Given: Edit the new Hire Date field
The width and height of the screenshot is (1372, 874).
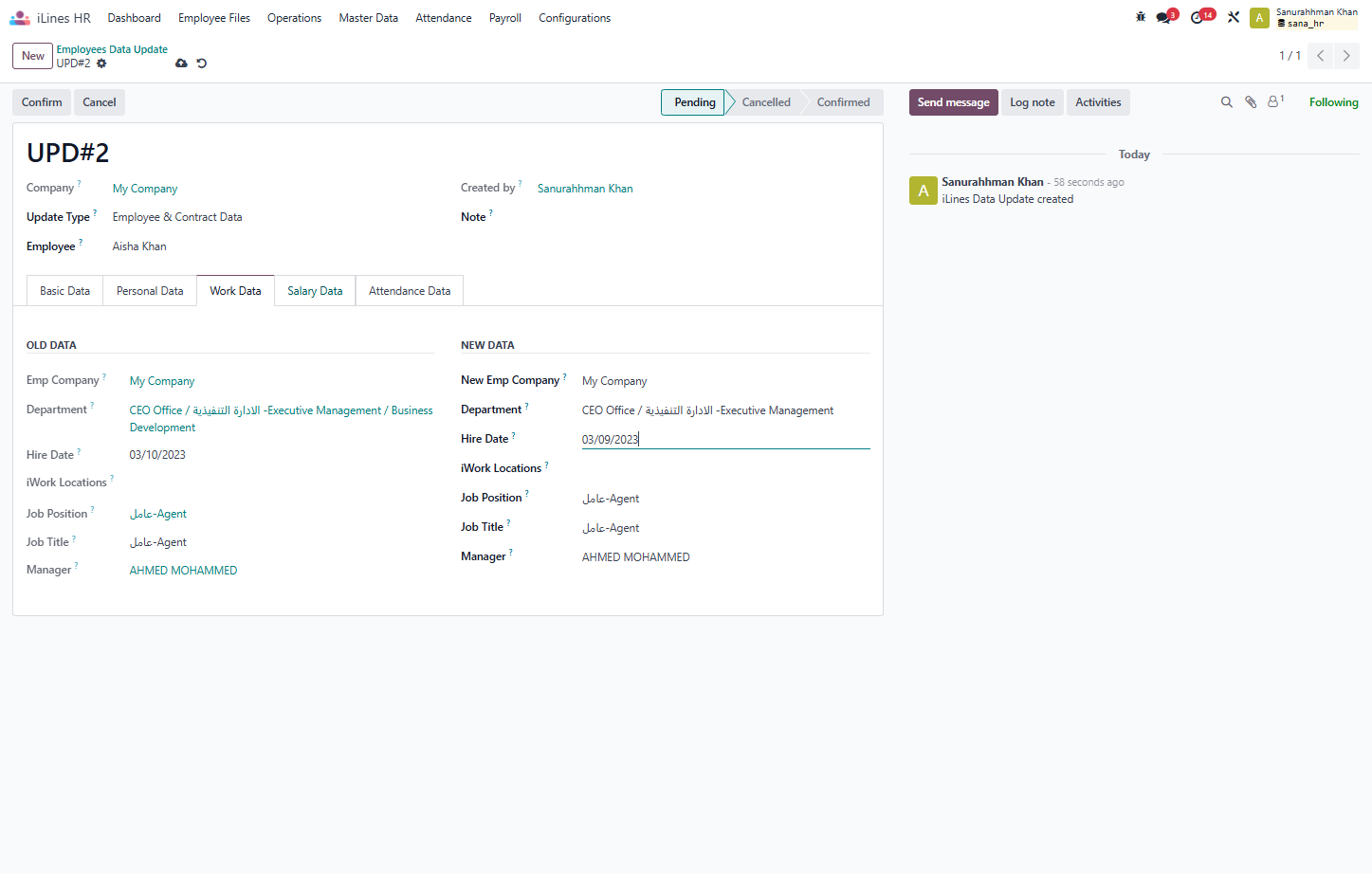Looking at the screenshot, I should pyautogui.click(x=725, y=439).
